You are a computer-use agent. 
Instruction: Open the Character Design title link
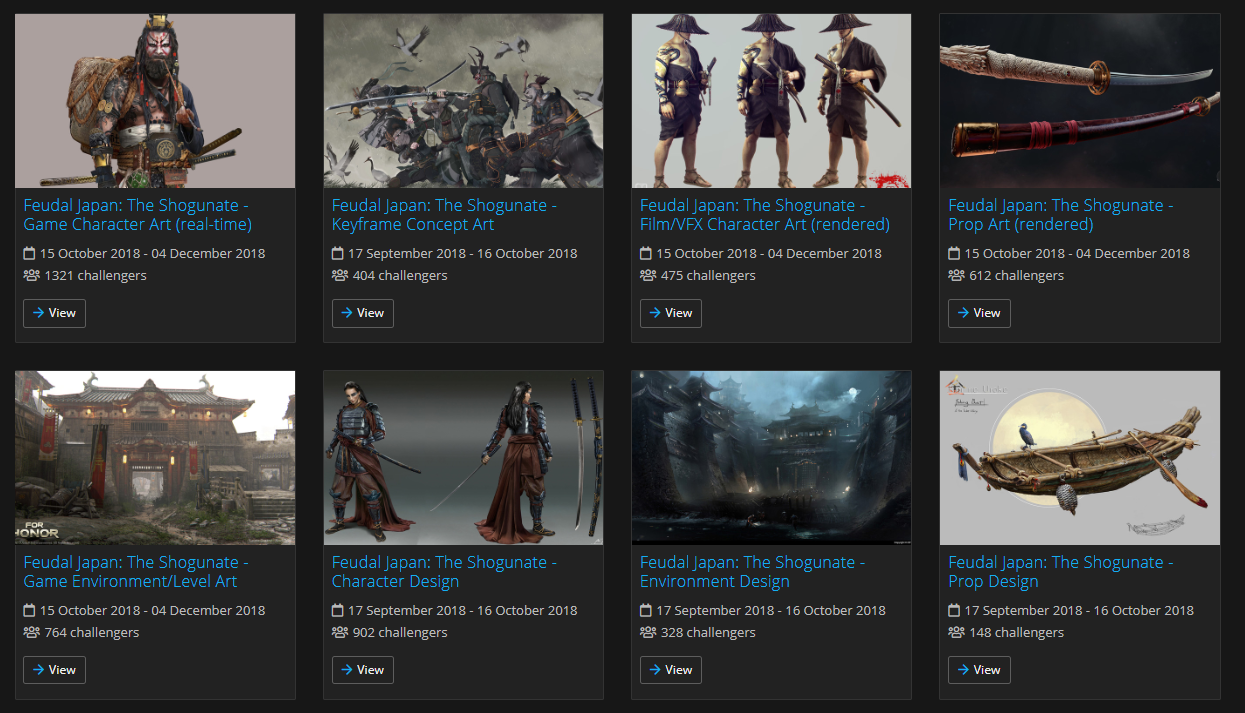(445, 572)
